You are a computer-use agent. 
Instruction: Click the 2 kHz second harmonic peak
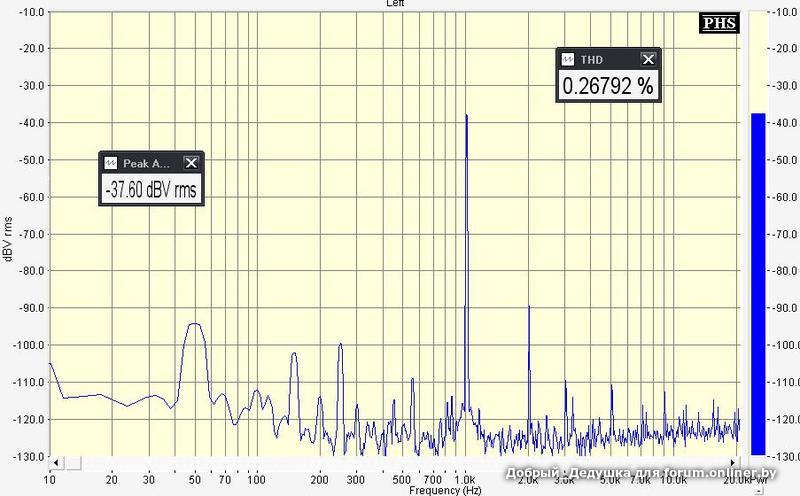(529, 307)
